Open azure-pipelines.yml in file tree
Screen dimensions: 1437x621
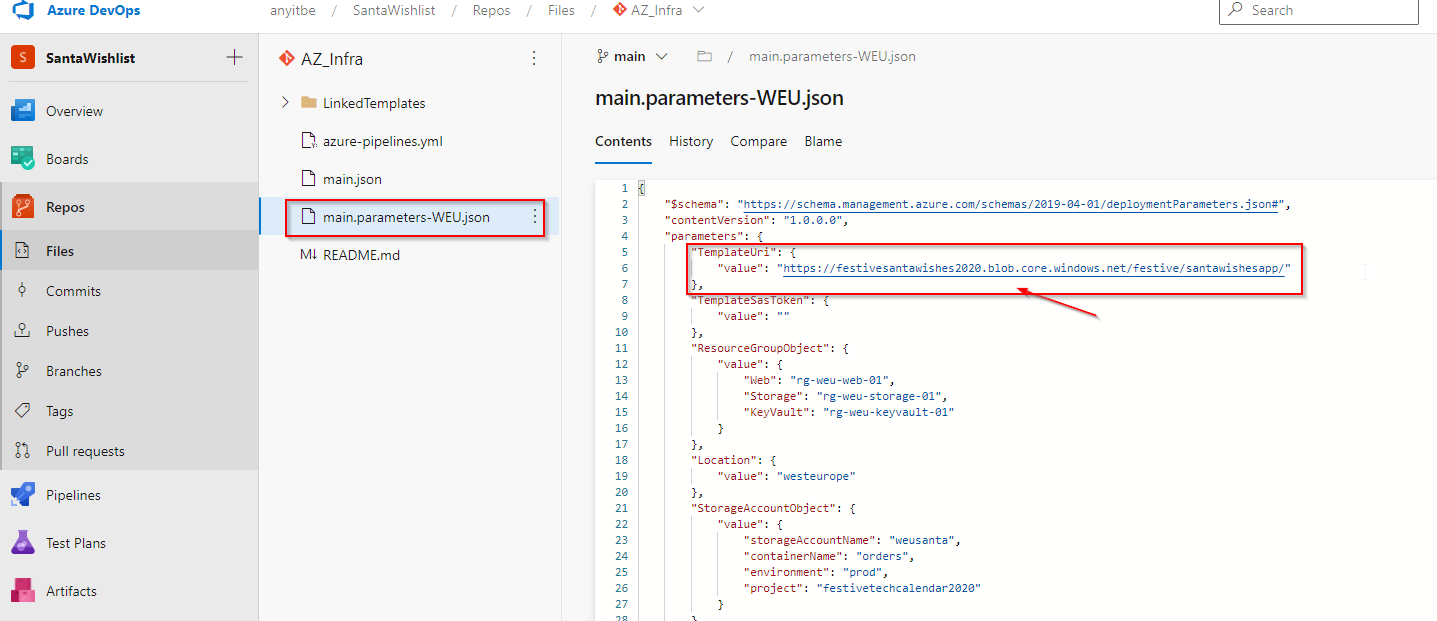(x=382, y=141)
